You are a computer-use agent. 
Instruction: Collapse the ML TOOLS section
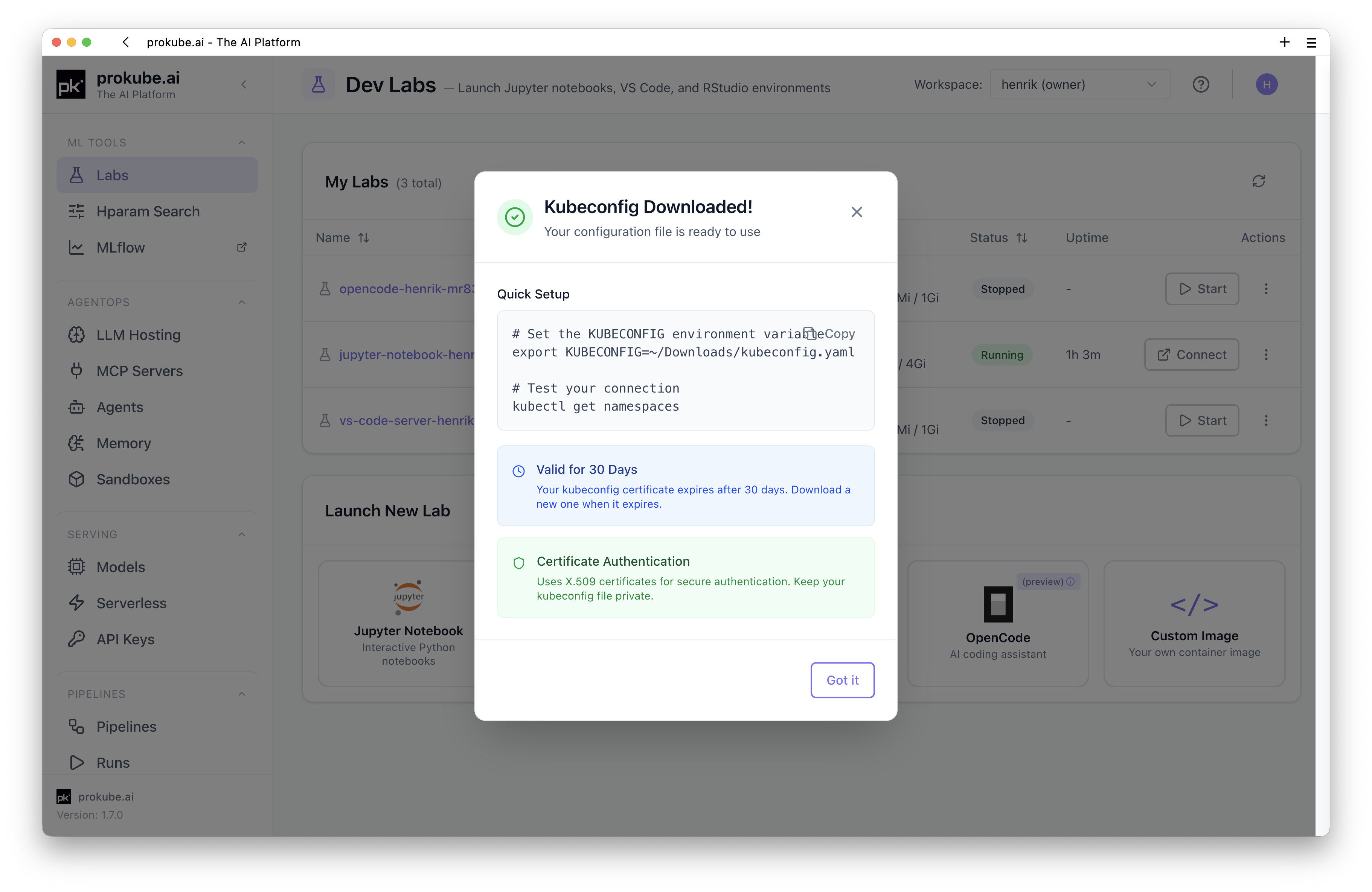point(242,142)
